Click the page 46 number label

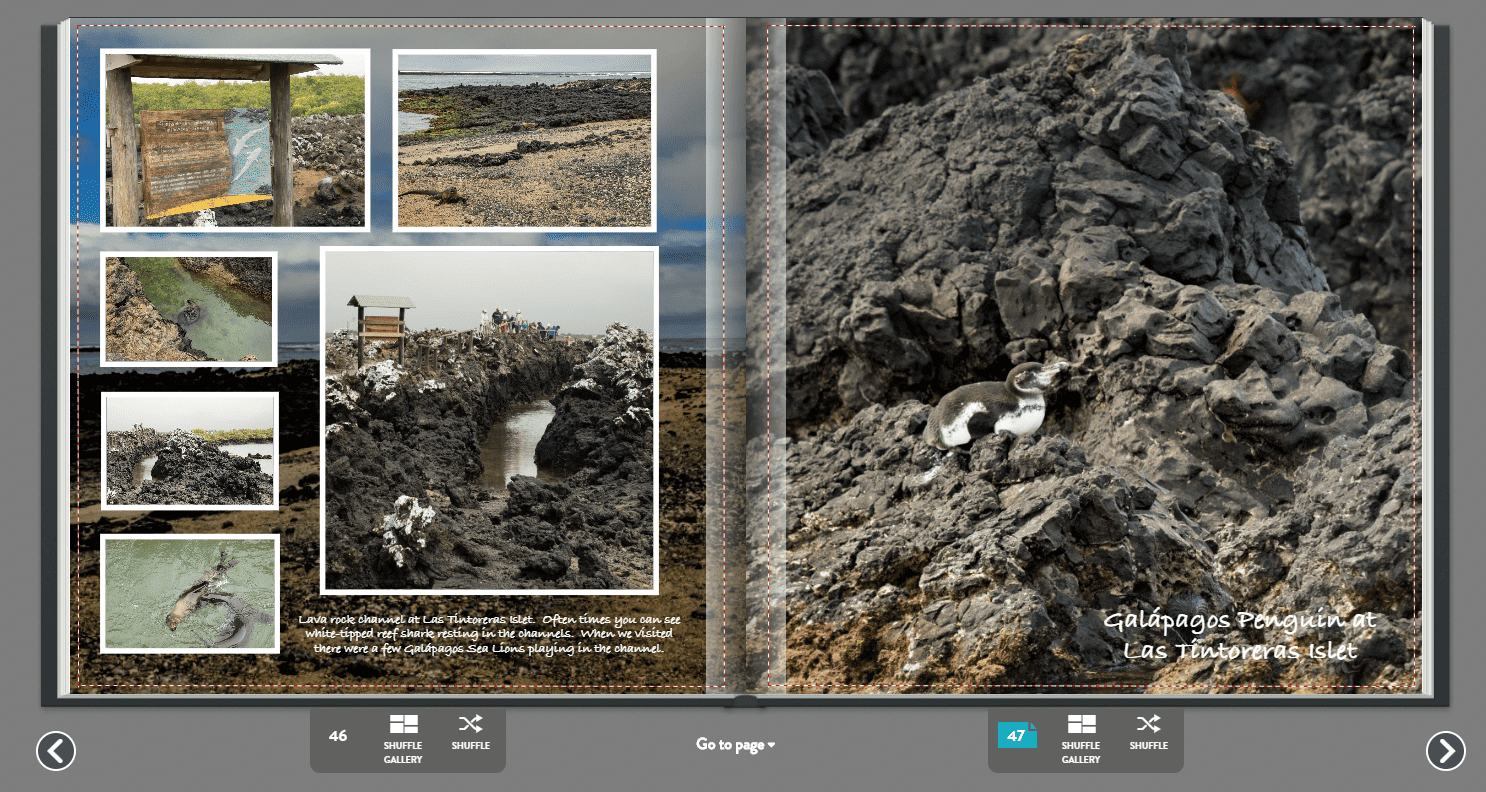coord(337,737)
